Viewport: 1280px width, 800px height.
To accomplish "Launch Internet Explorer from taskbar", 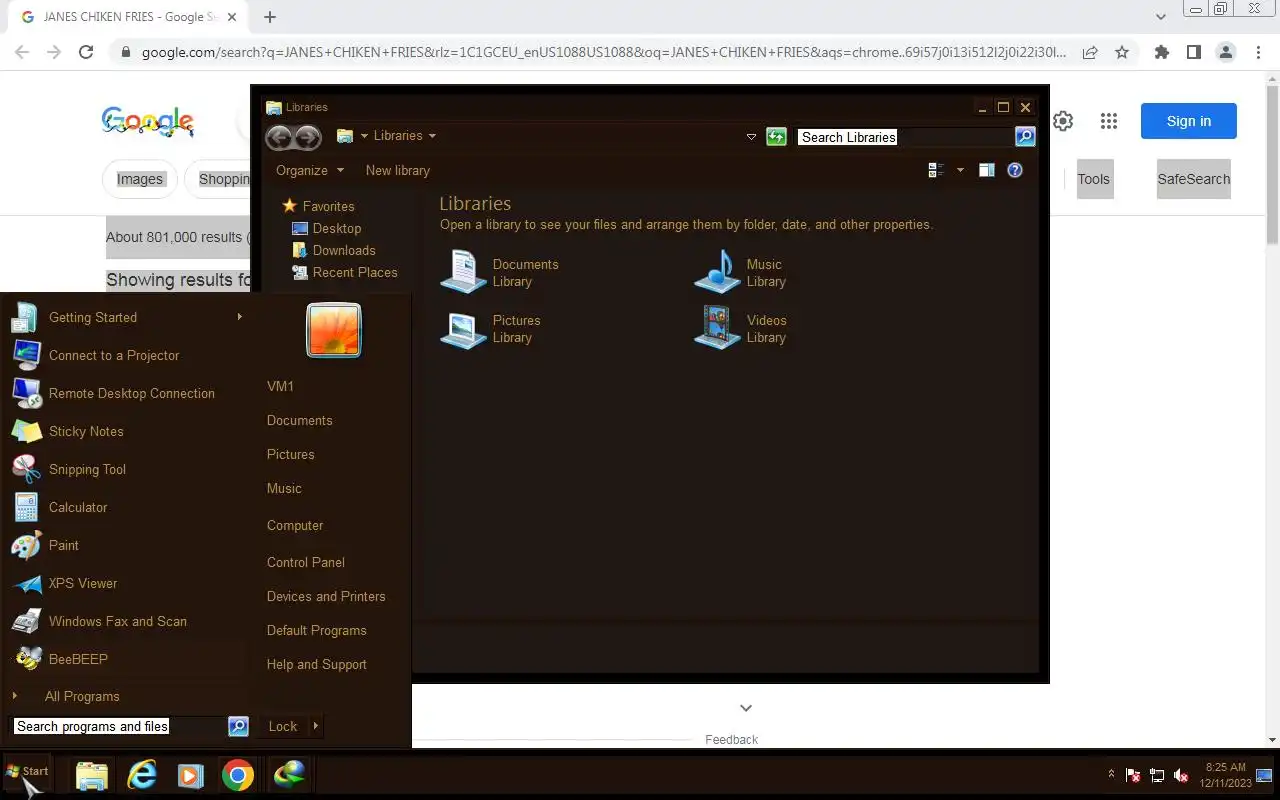I will tap(142, 775).
